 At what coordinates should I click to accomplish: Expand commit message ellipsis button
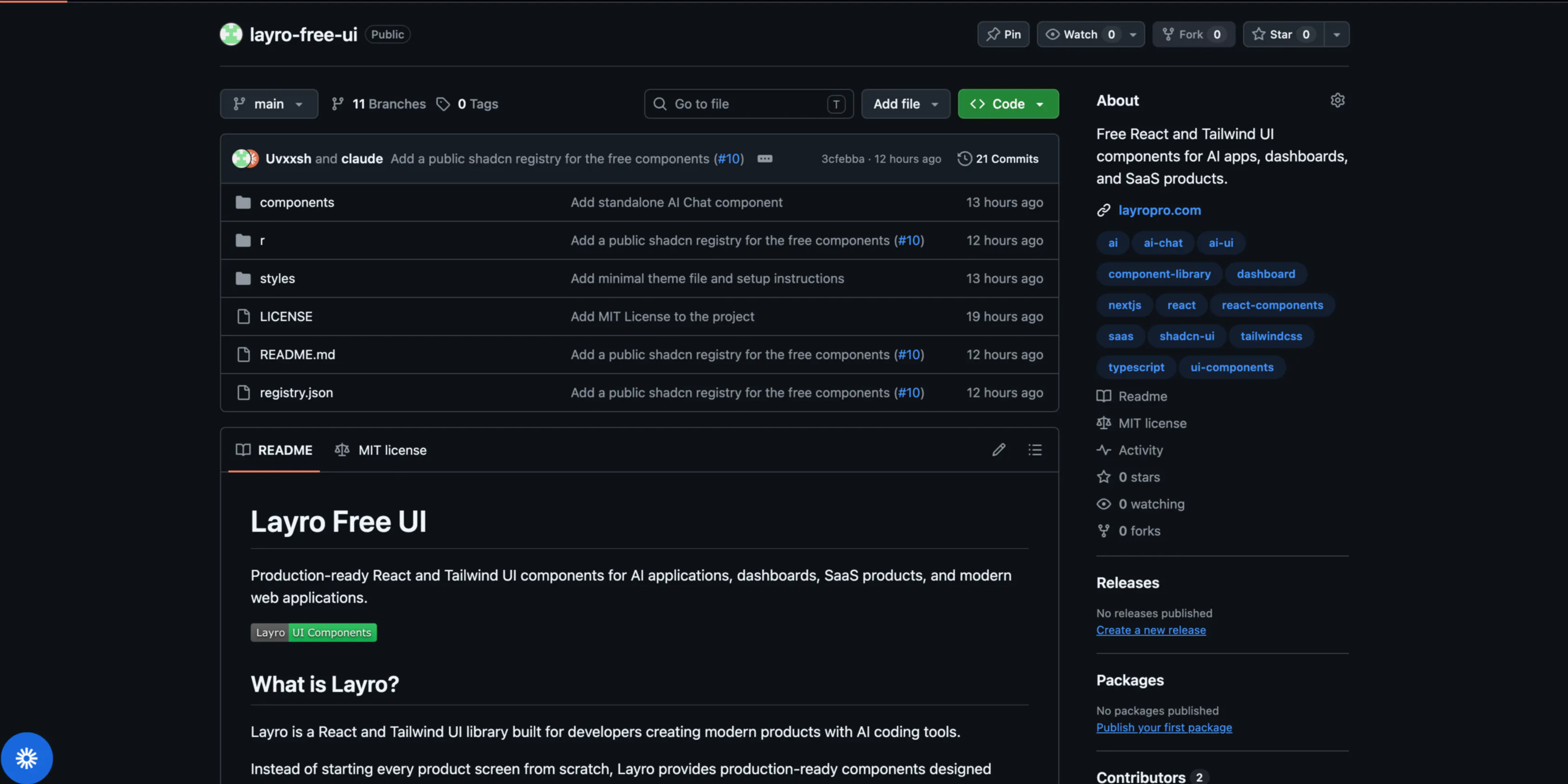765,158
